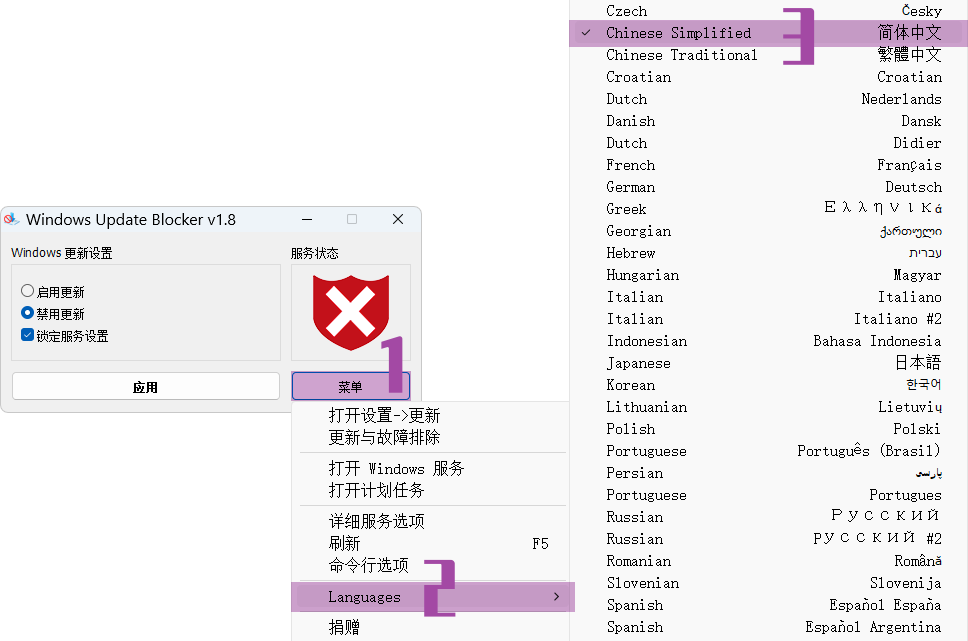
Task: Choose the Dutch Didier language entry
Action: click(x=769, y=143)
